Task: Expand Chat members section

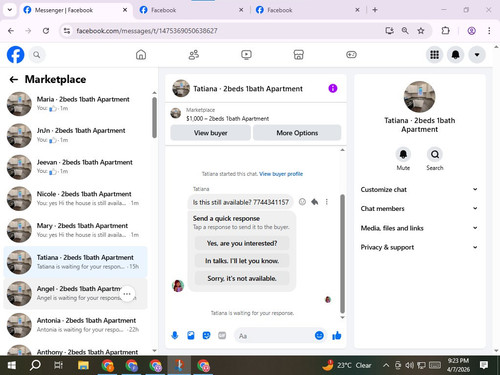Action: (x=419, y=209)
